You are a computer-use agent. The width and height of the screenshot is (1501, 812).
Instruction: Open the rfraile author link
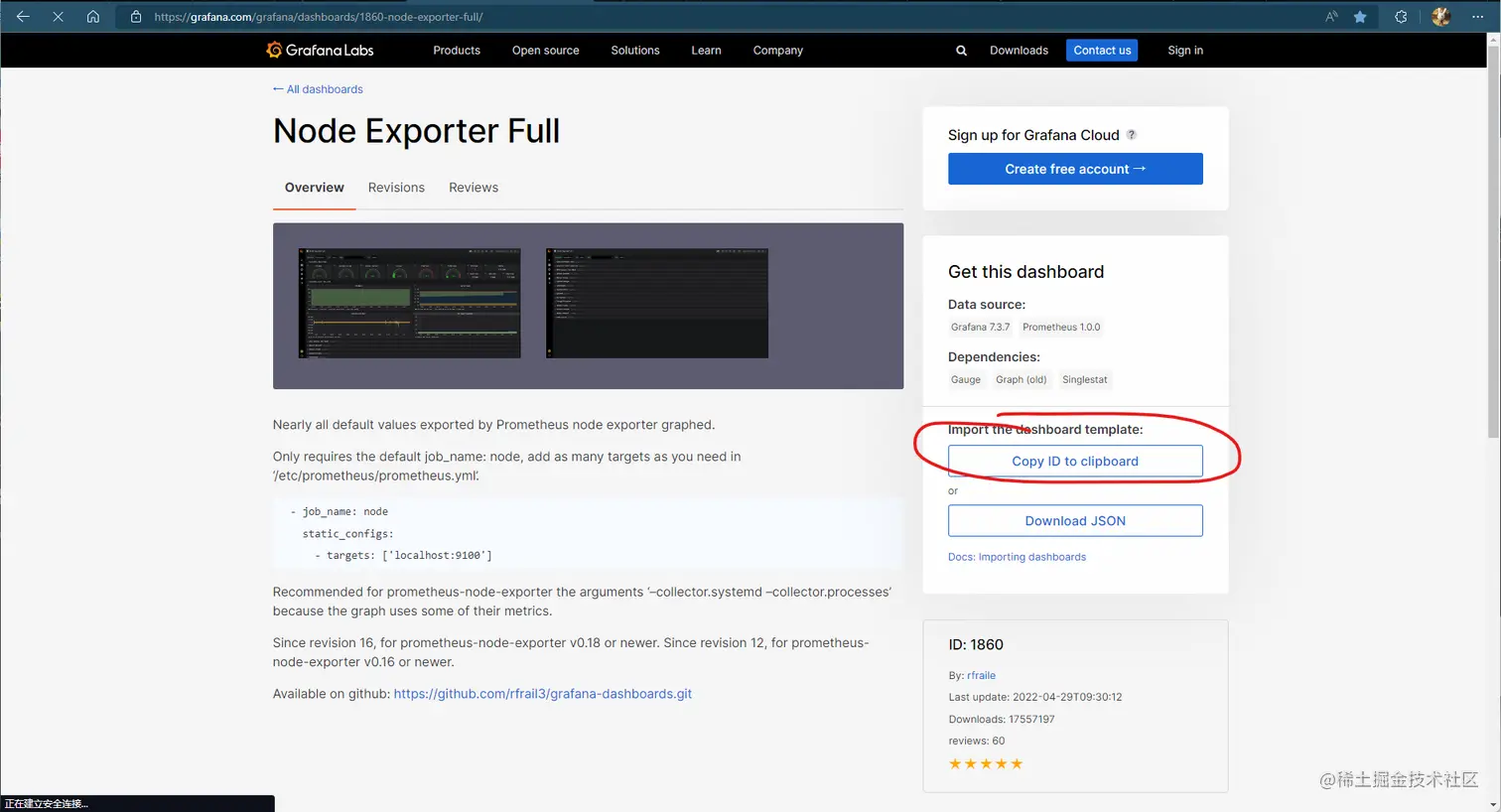[x=981, y=675]
